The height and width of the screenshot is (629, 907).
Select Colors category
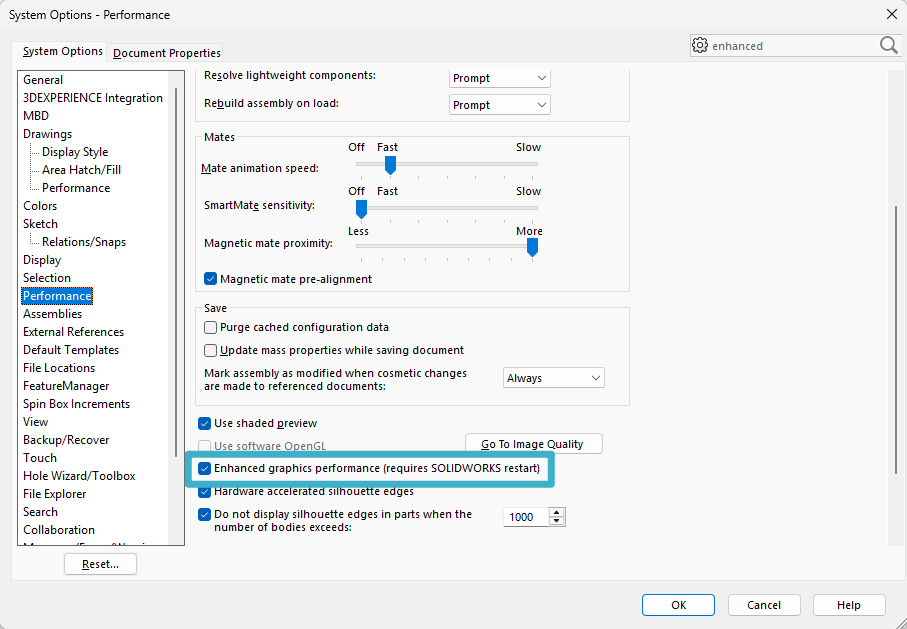(40, 205)
